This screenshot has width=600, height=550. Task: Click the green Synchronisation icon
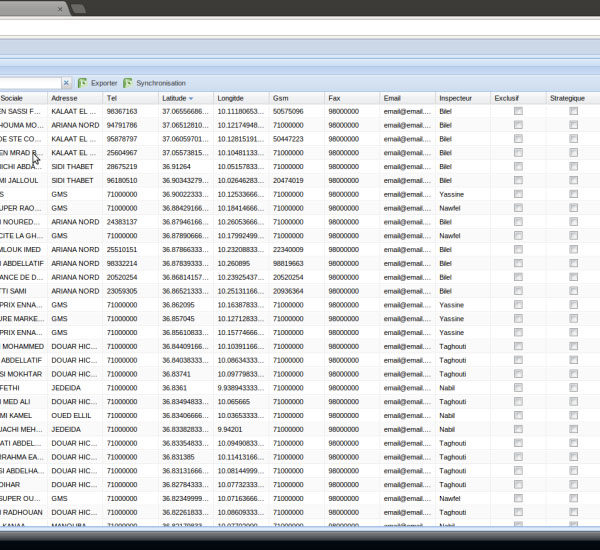point(128,83)
